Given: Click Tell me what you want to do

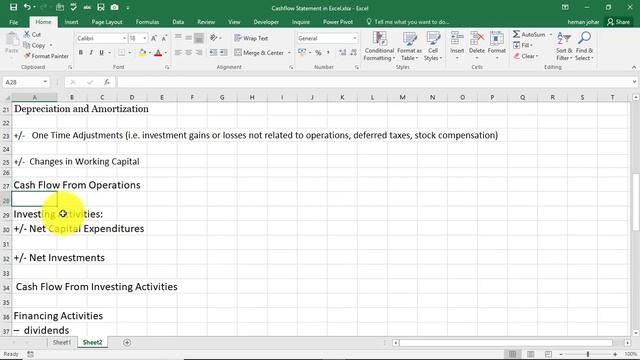Looking at the screenshot, I should tap(408, 22).
